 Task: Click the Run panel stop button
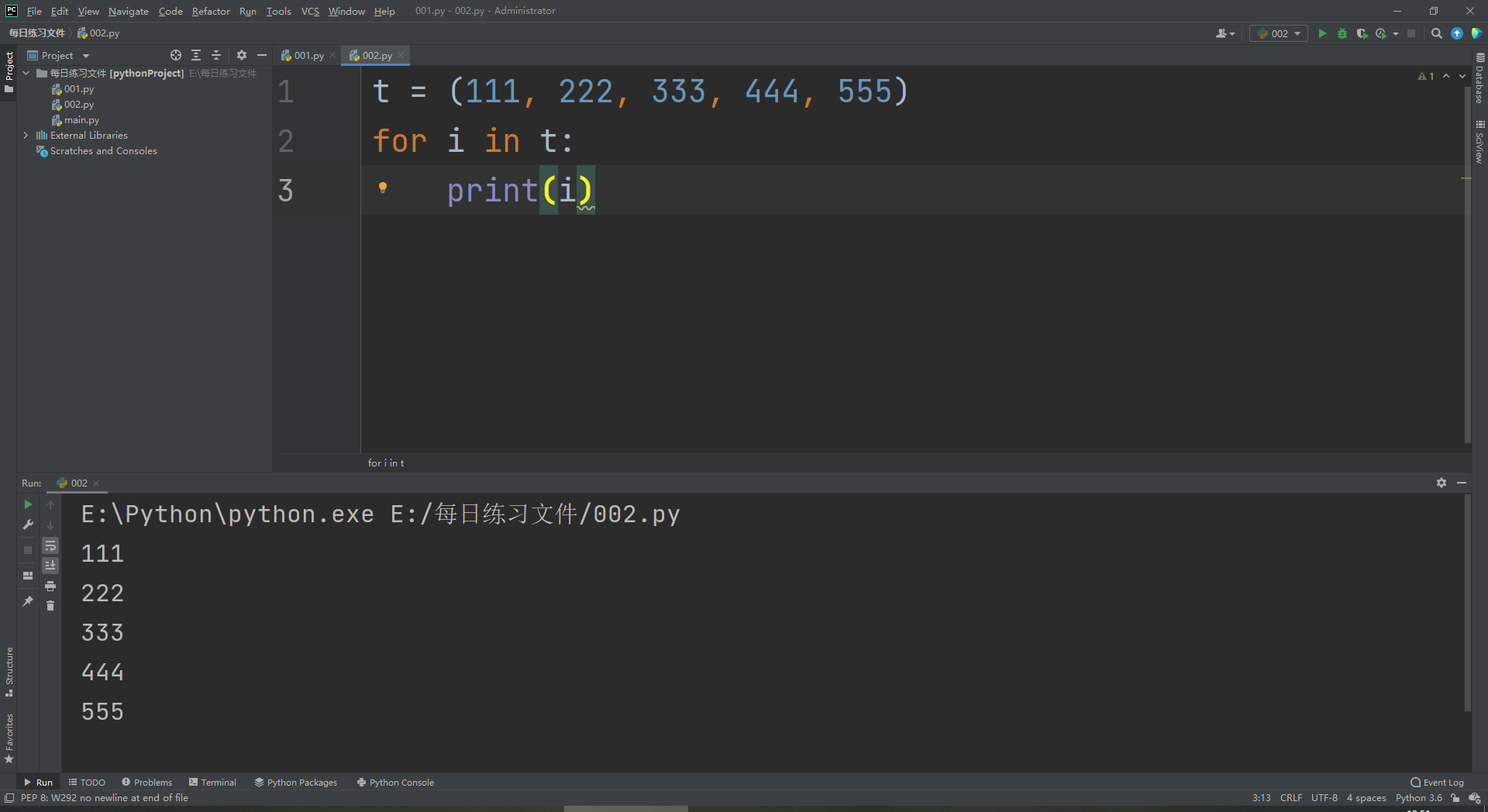coord(28,549)
